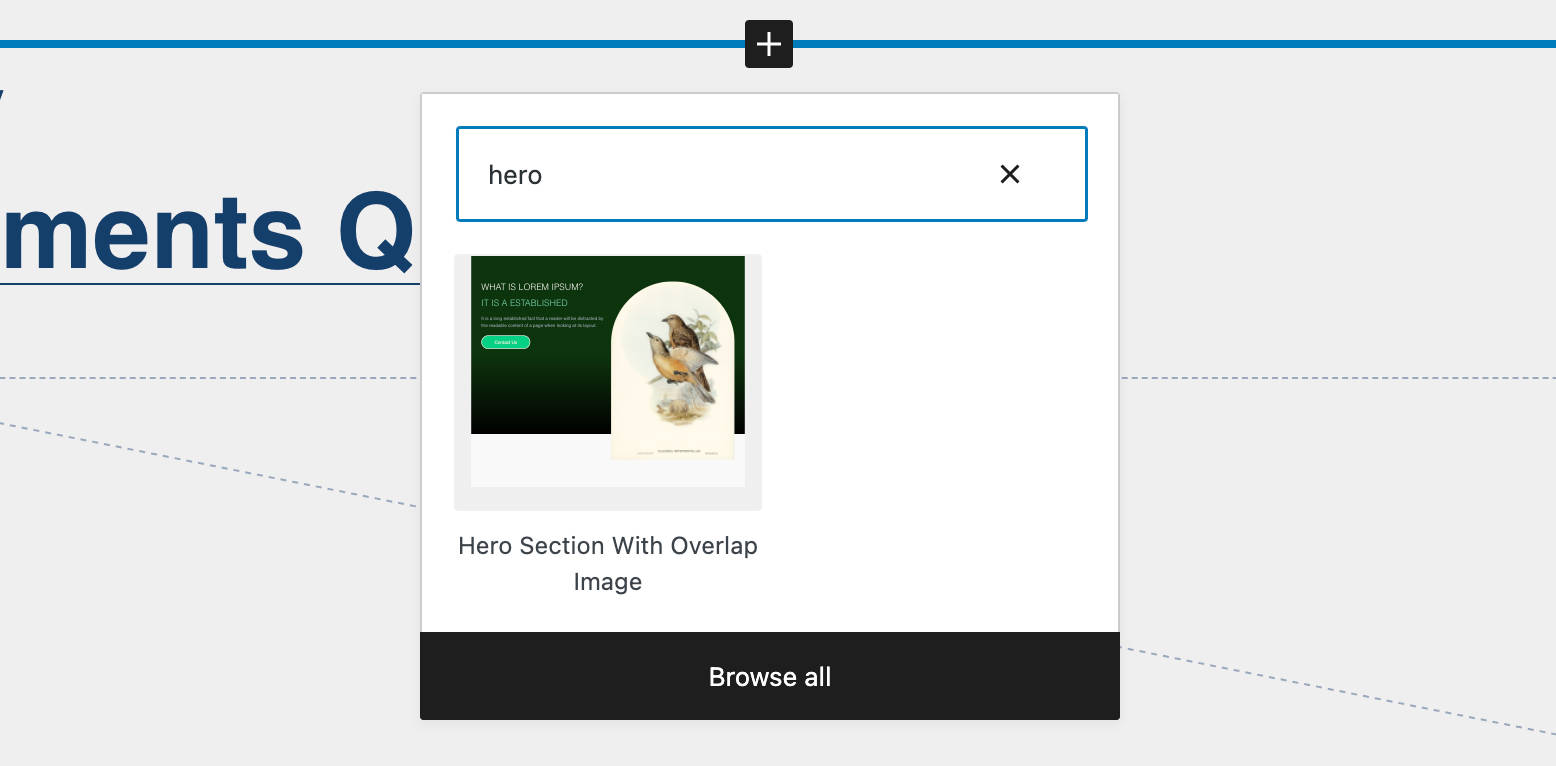Screen dimensions: 1556x766
Task: Clear the search with the X icon
Action: point(1010,174)
